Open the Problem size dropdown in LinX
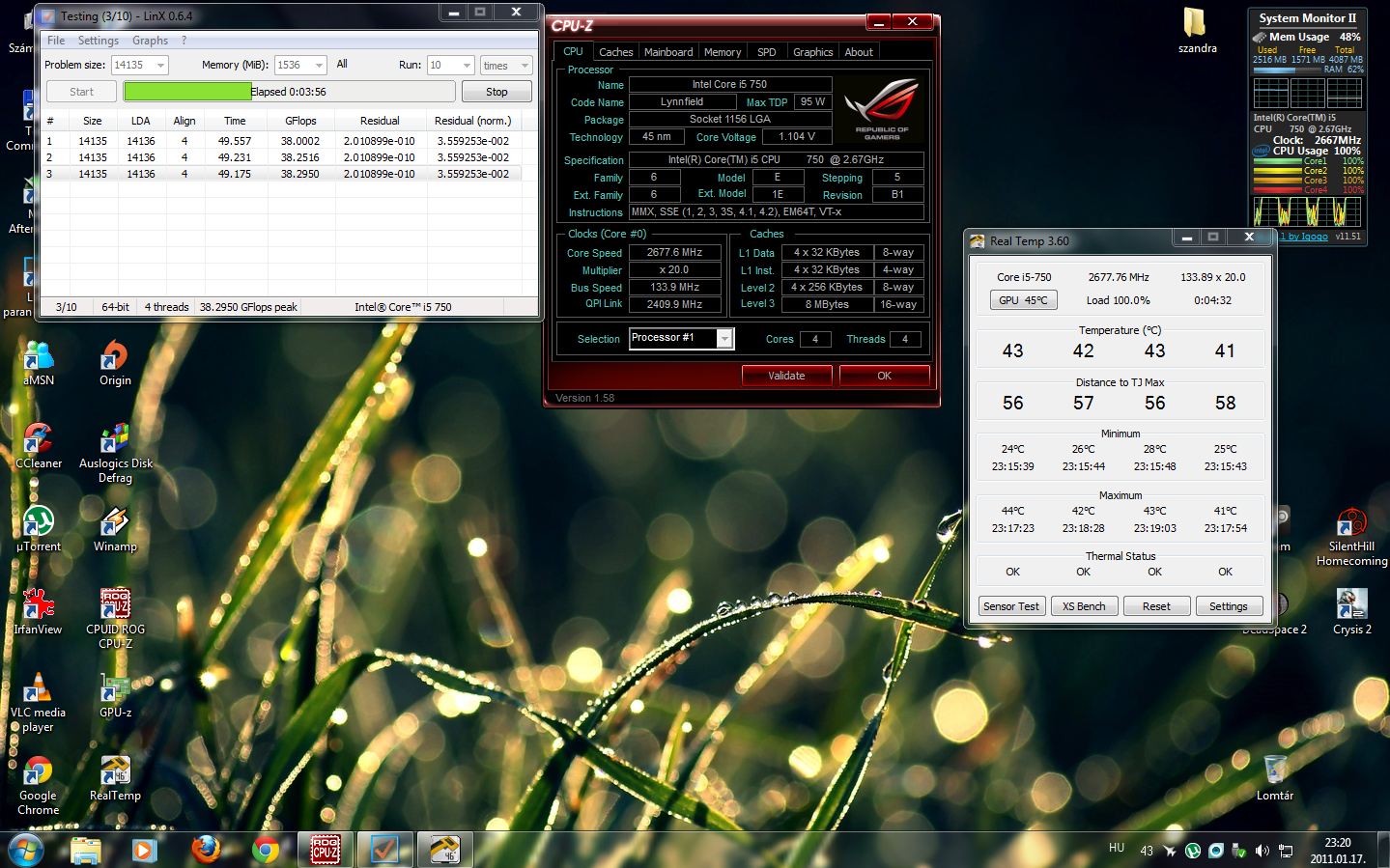Viewport: 1390px width, 868px height. pyautogui.click(x=140, y=65)
